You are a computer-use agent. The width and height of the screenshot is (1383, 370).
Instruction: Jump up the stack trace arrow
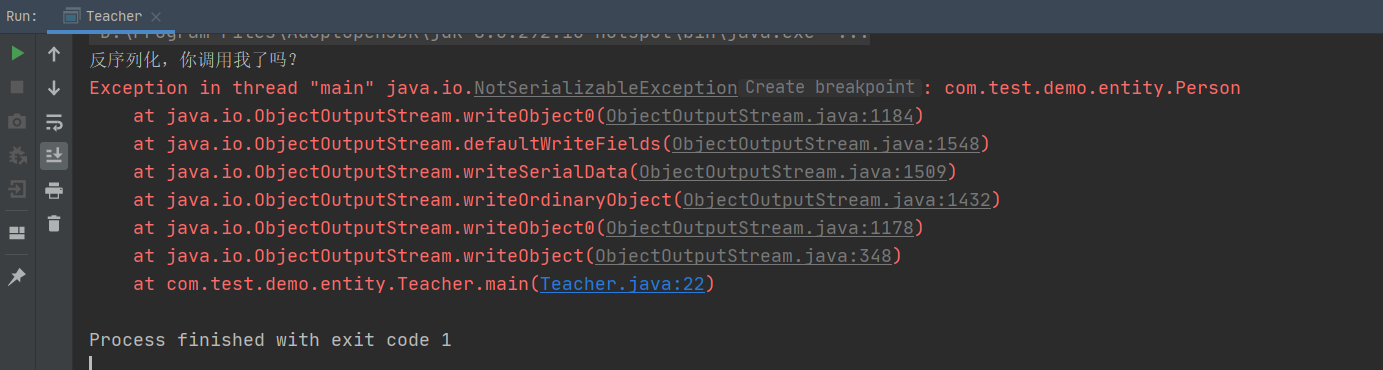point(54,54)
